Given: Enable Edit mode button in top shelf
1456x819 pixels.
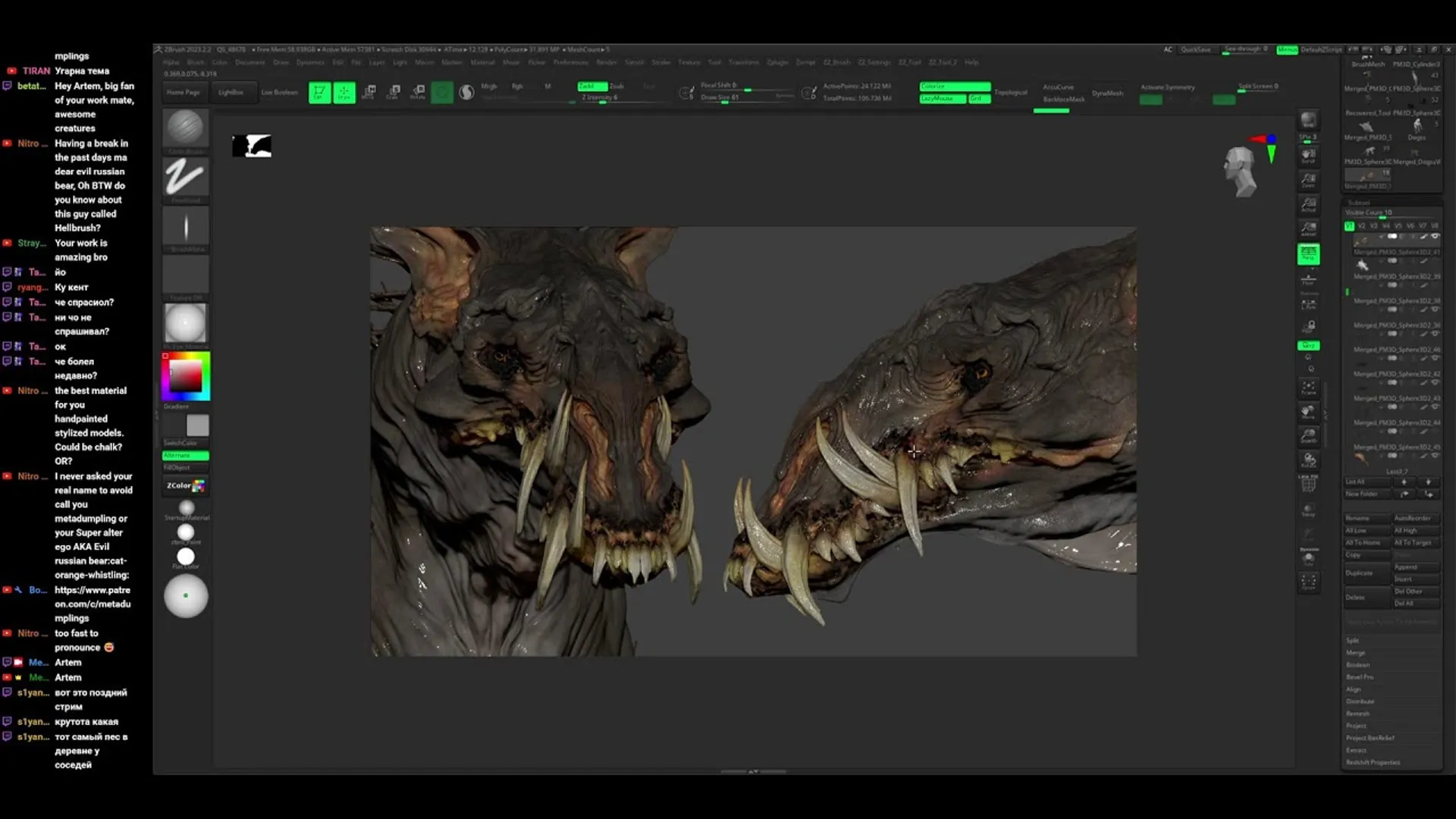Looking at the screenshot, I should pyautogui.click(x=319, y=93).
